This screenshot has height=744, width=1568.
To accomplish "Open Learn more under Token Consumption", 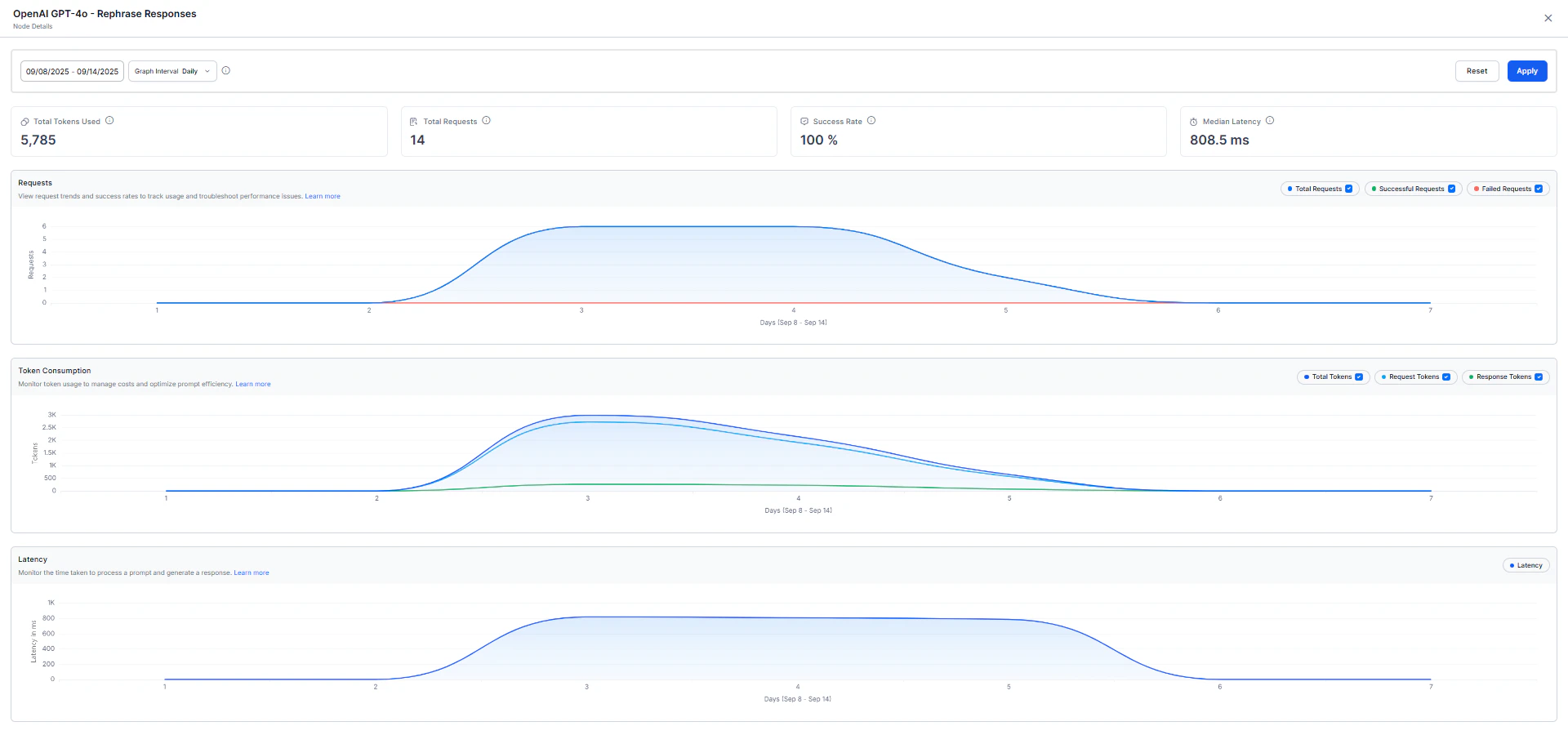I will click(x=252, y=384).
